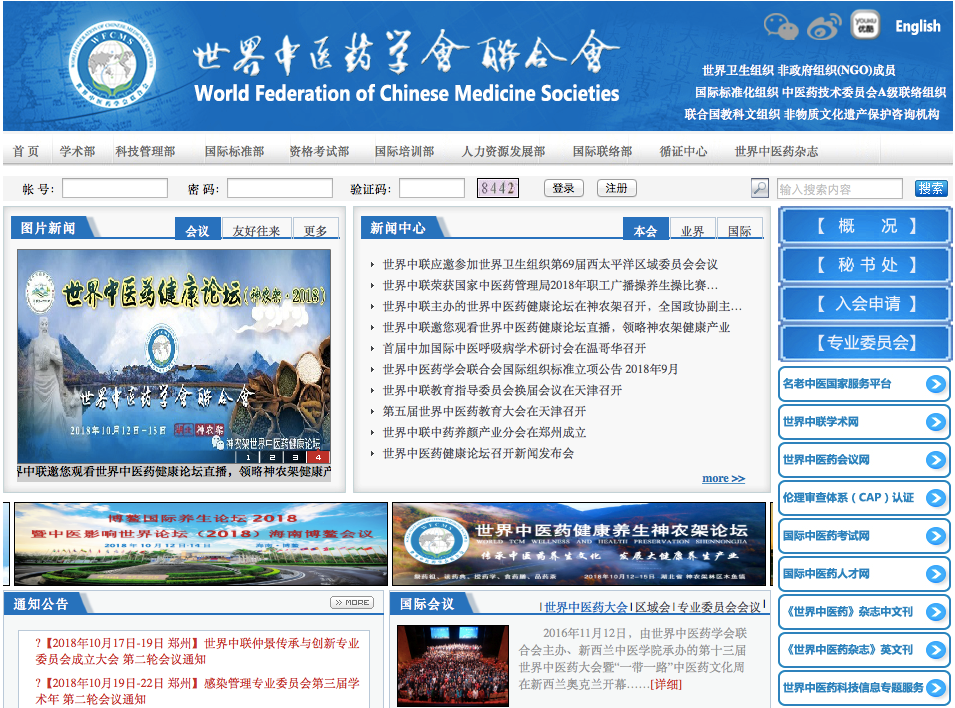
Task: Open 循证中心 navigation item
Action: point(683,151)
